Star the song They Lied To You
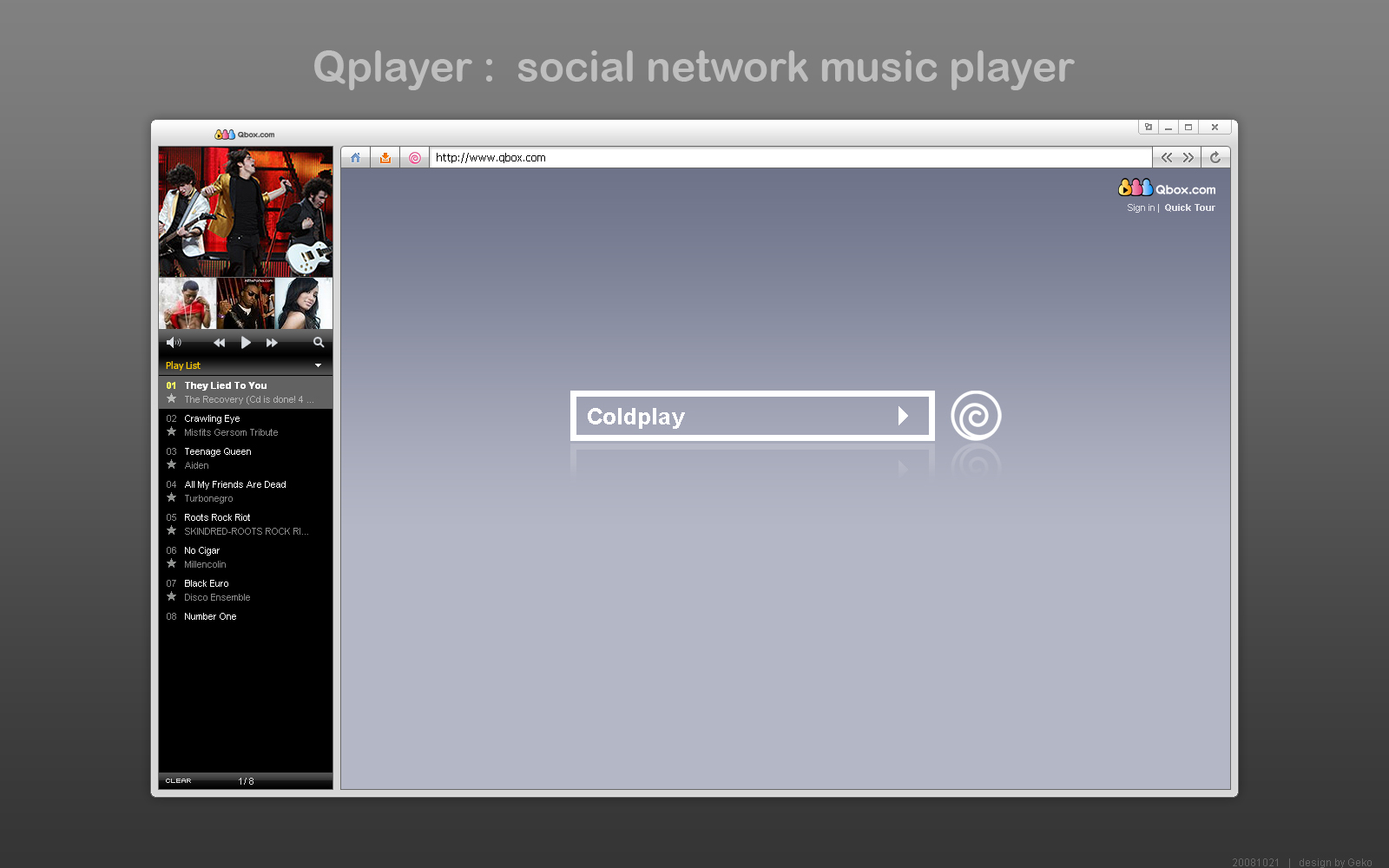 [171, 399]
